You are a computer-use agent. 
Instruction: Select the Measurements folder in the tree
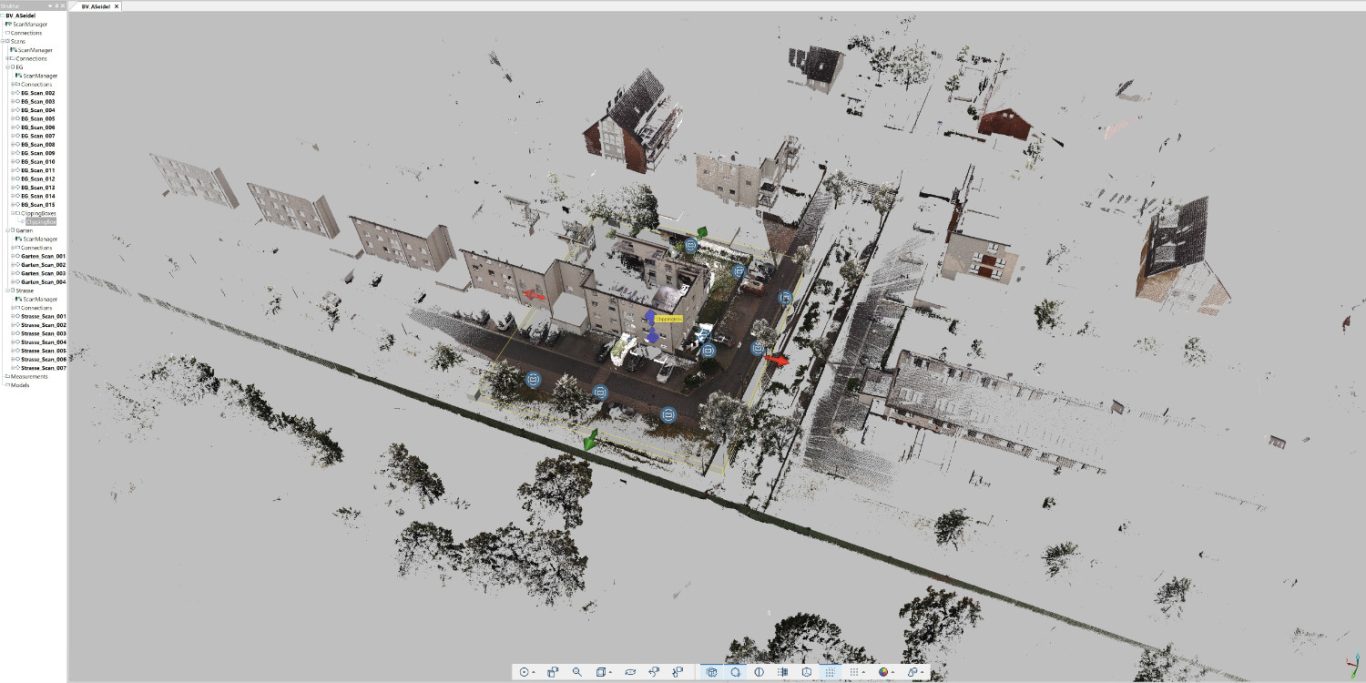(29, 376)
